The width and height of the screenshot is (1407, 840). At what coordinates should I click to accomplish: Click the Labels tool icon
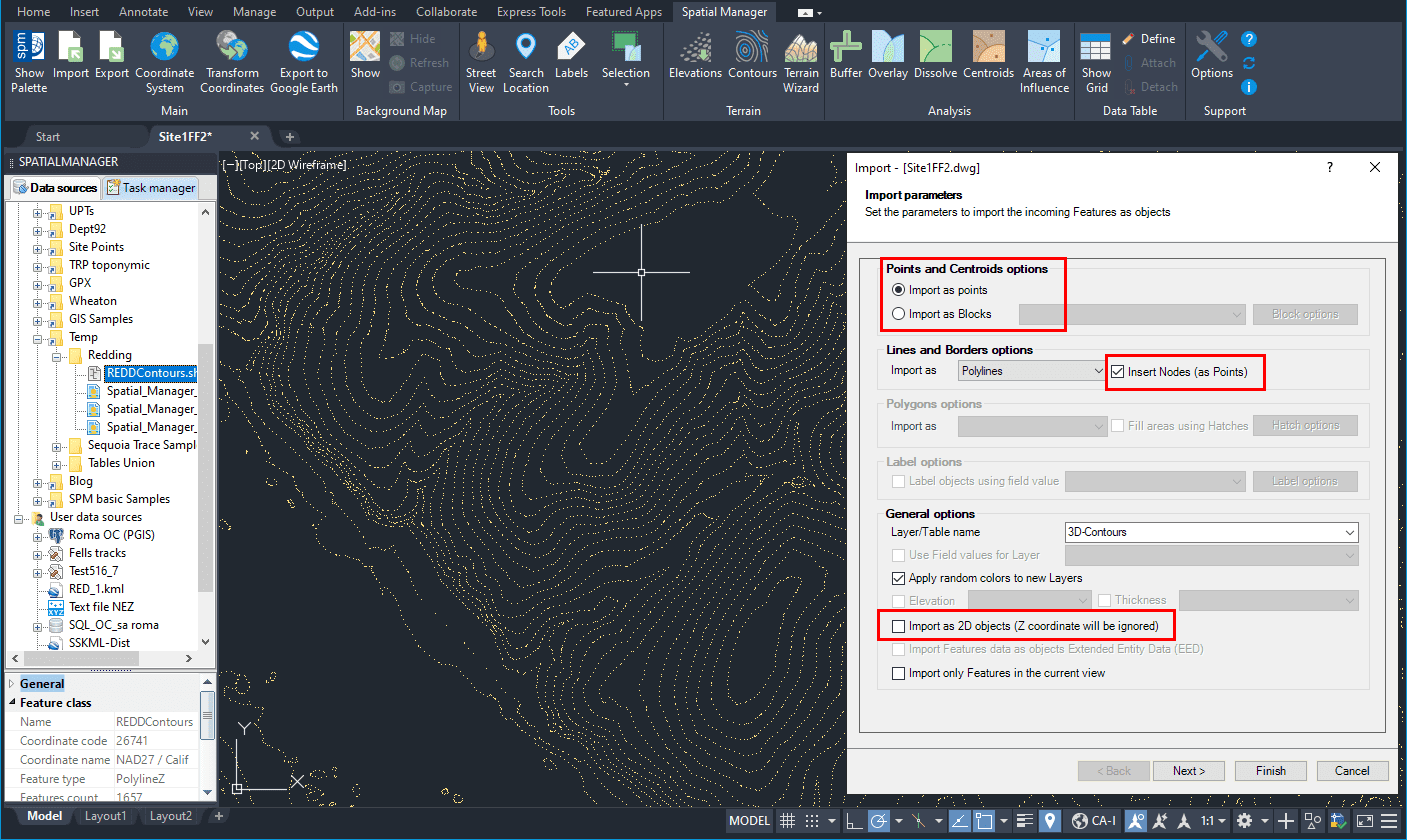[x=571, y=55]
